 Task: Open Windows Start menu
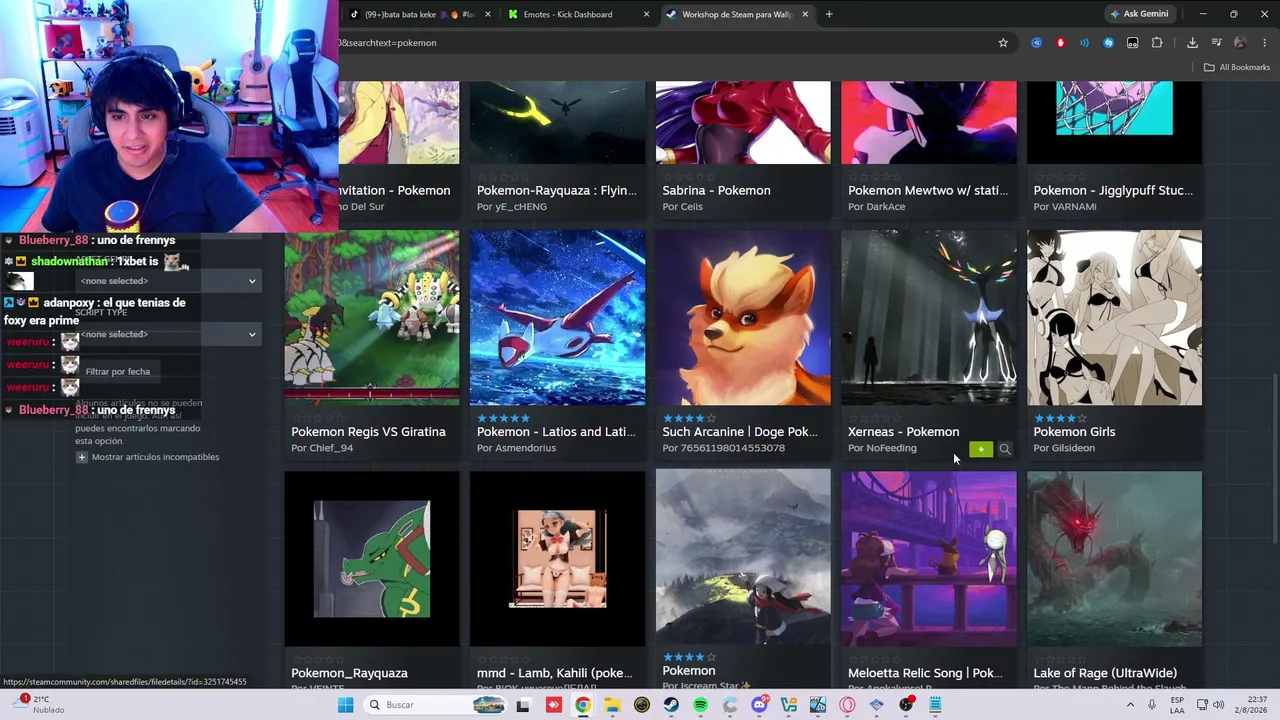pos(345,705)
